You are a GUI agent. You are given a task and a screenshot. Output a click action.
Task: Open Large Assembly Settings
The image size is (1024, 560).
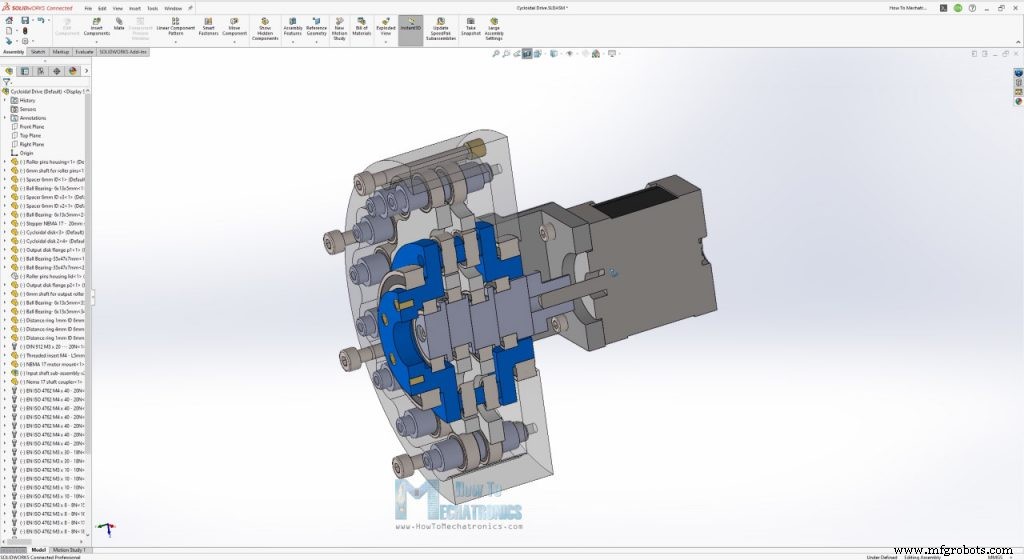click(x=494, y=29)
